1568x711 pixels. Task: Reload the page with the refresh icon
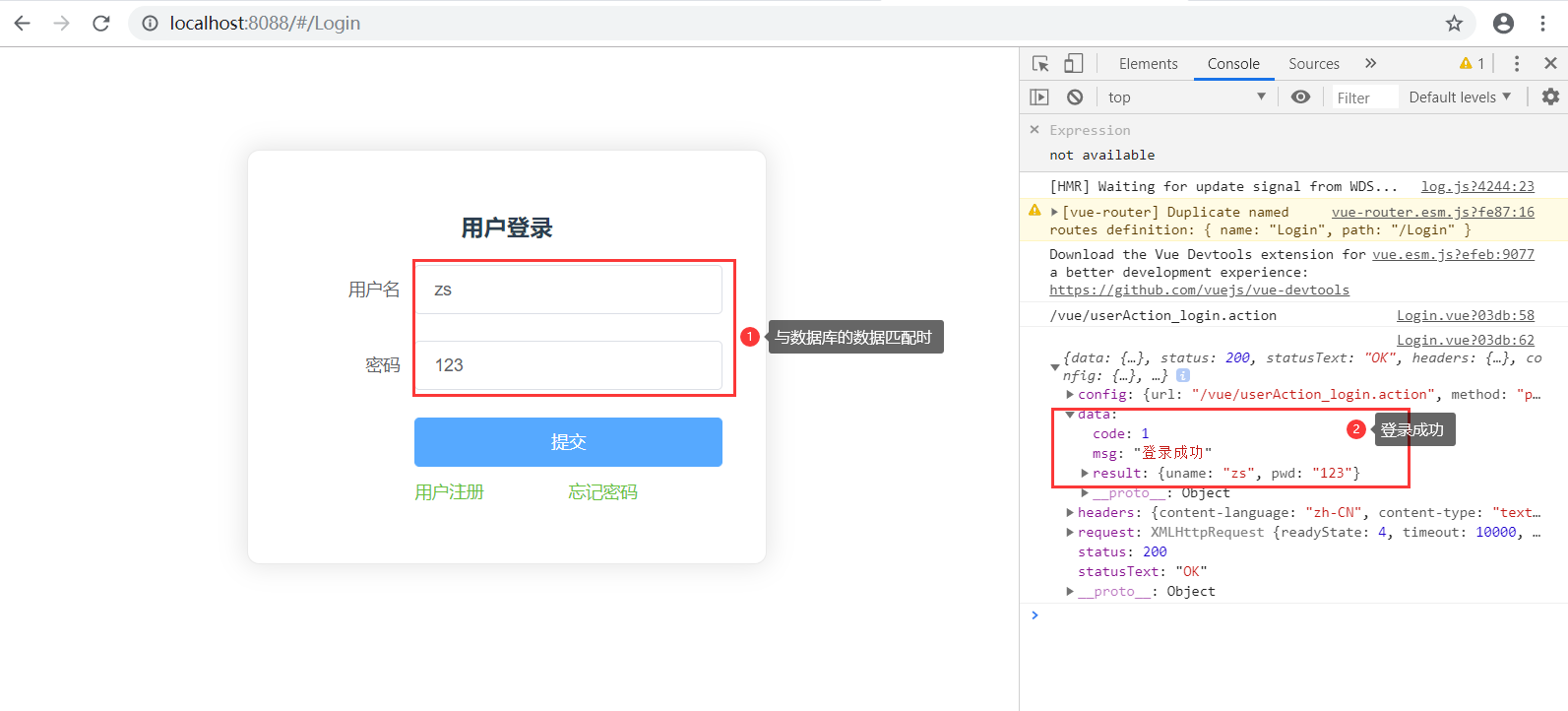click(100, 23)
